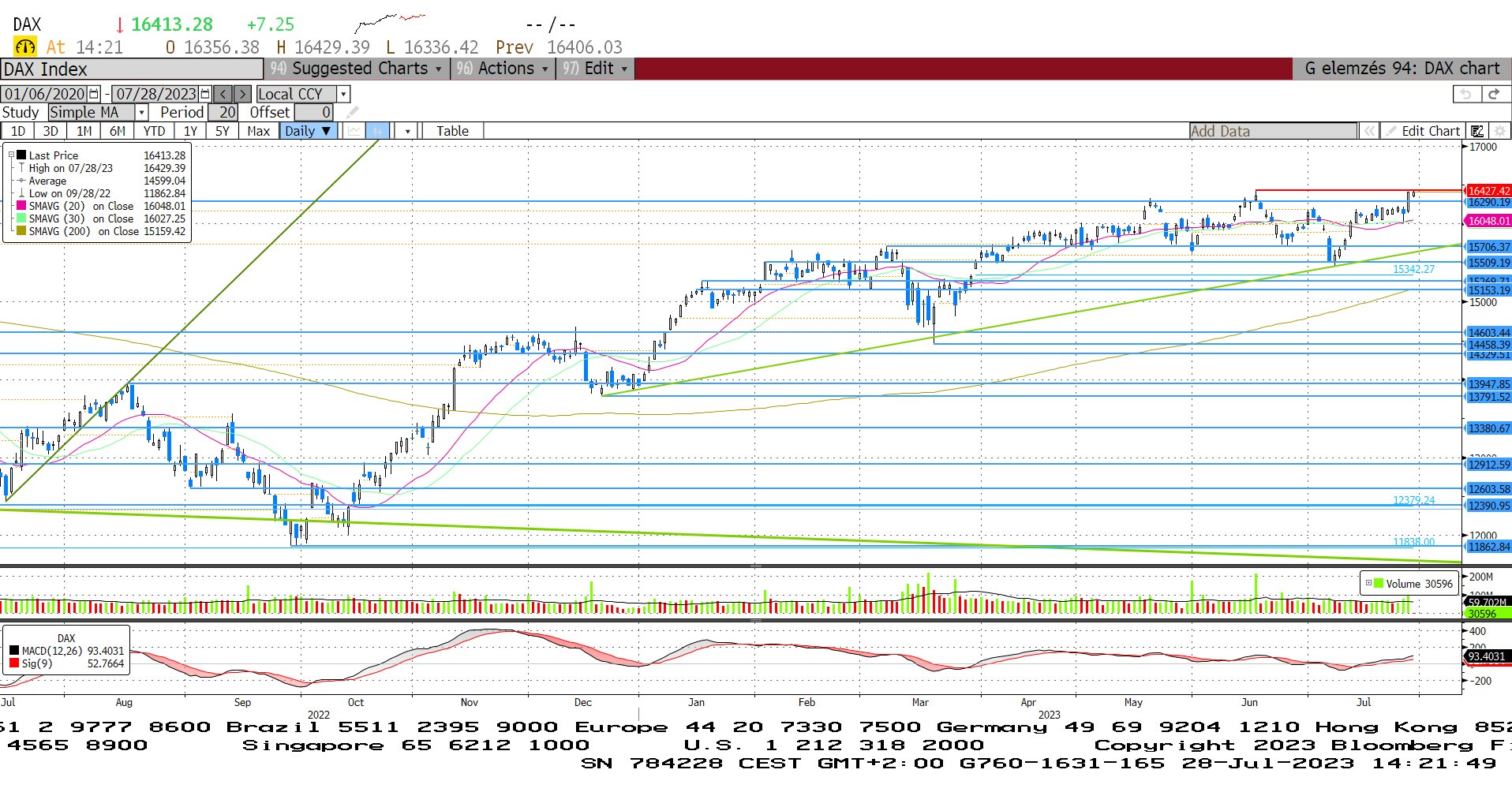Shift date range backward with left arrow
Screen dimensions: 1512x807
(223, 94)
